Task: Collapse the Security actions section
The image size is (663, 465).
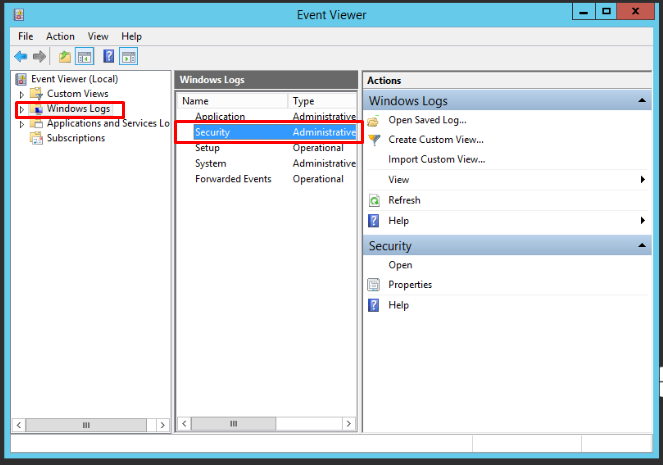Action: (x=642, y=246)
